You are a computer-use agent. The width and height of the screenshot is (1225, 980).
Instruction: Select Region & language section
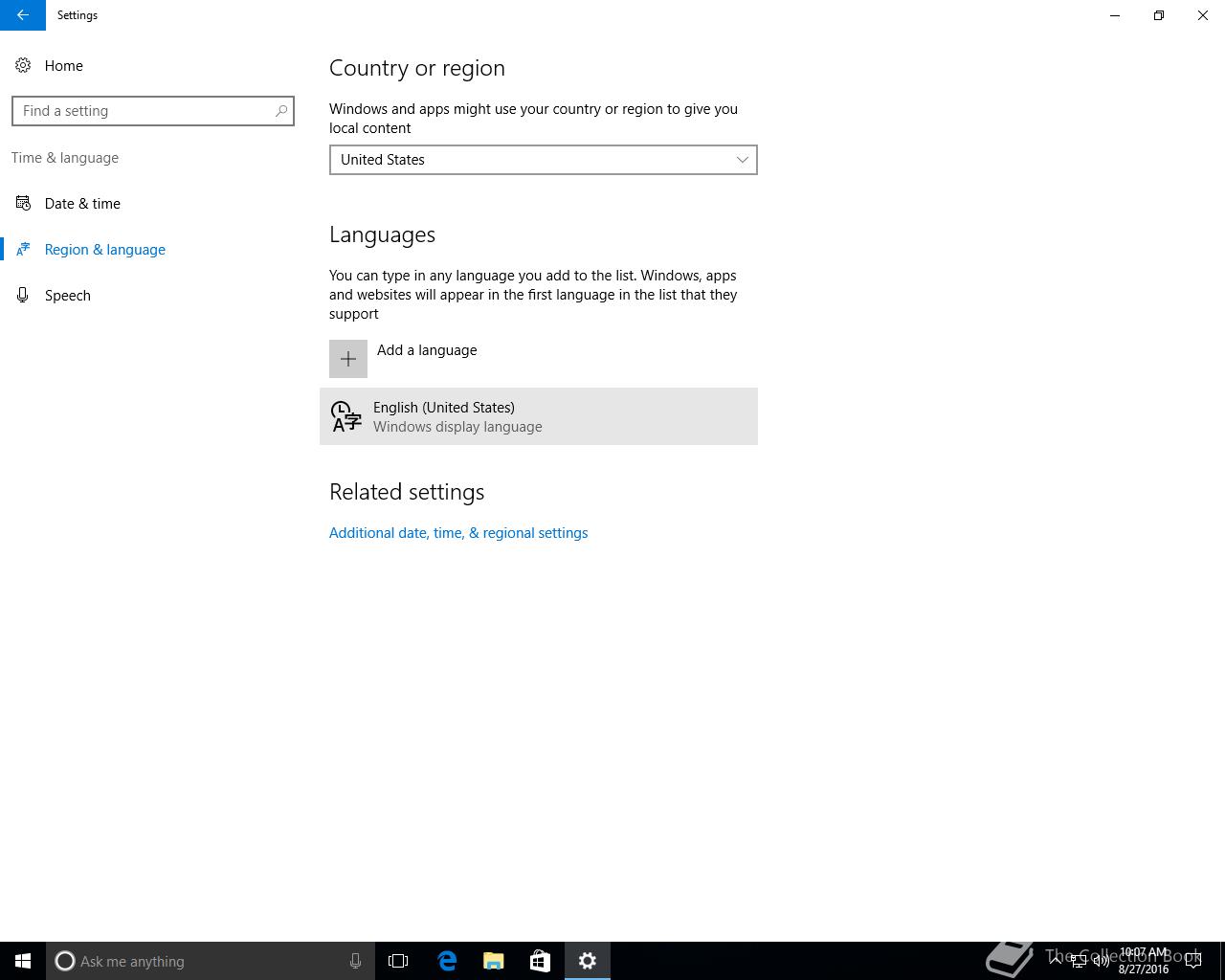click(x=105, y=250)
